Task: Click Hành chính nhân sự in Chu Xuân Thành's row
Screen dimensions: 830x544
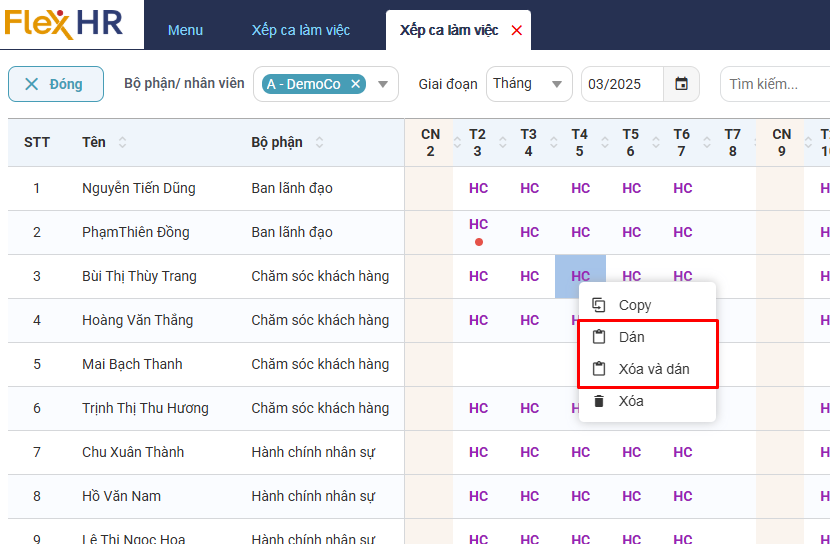Action: coord(313,452)
